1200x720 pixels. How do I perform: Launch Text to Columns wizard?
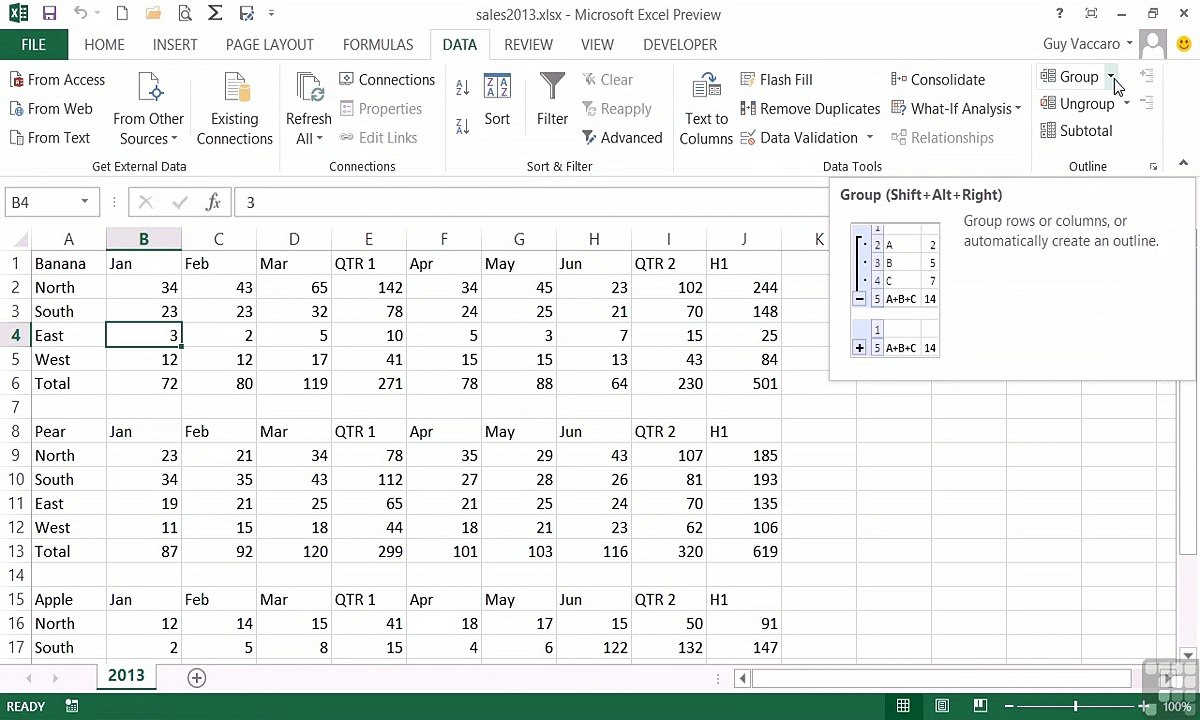coord(706,110)
